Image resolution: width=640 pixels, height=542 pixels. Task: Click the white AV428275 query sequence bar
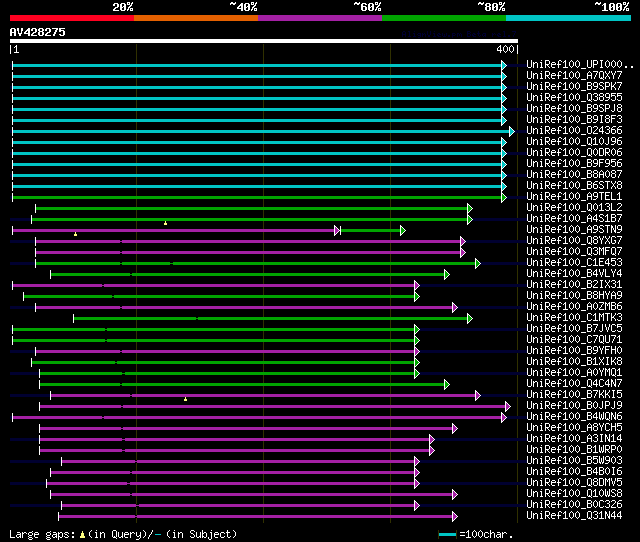(x=264, y=41)
